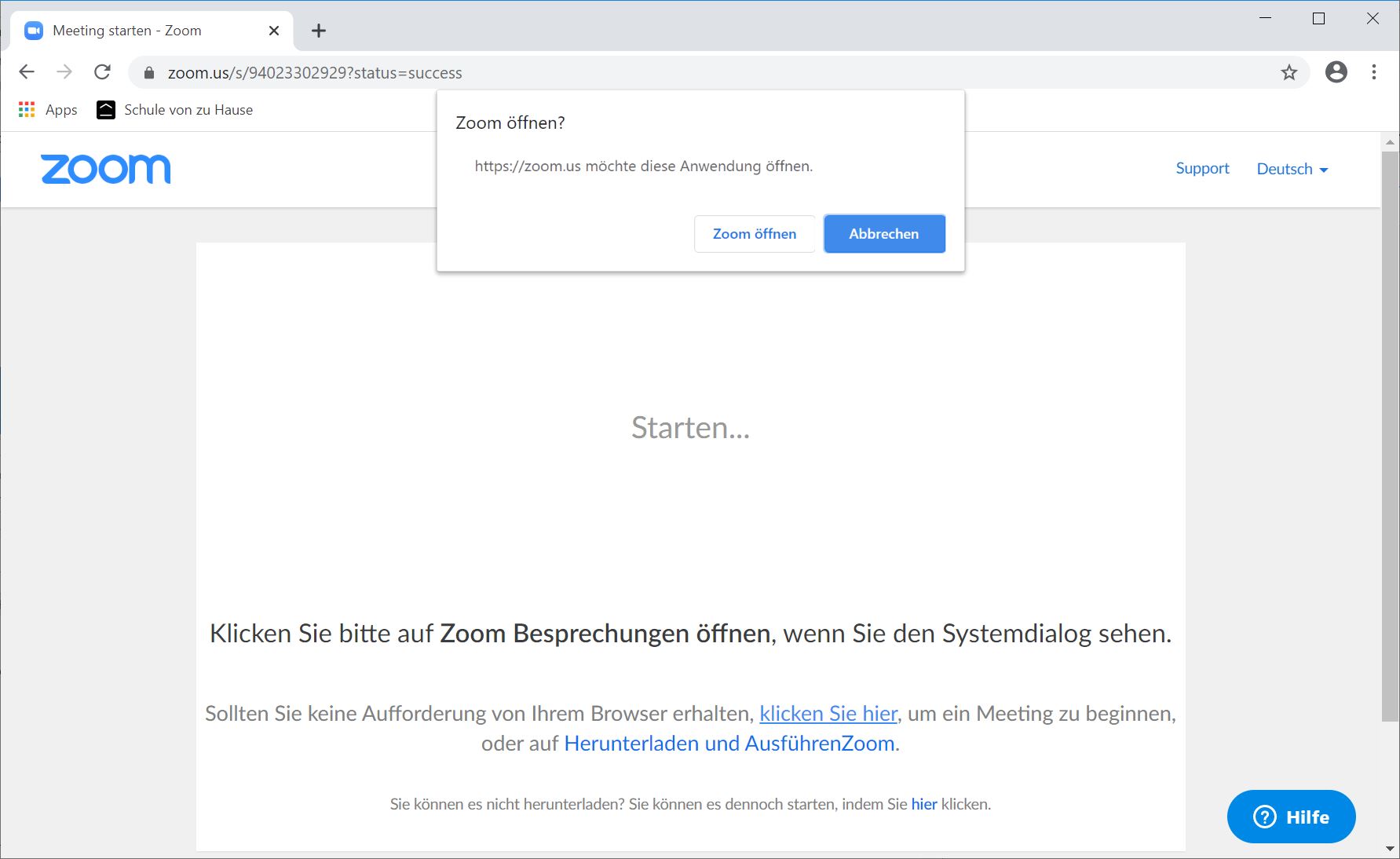Click the address bar URL
Image resolution: width=1400 pixels, height=859 pixels.
[315, 73]
